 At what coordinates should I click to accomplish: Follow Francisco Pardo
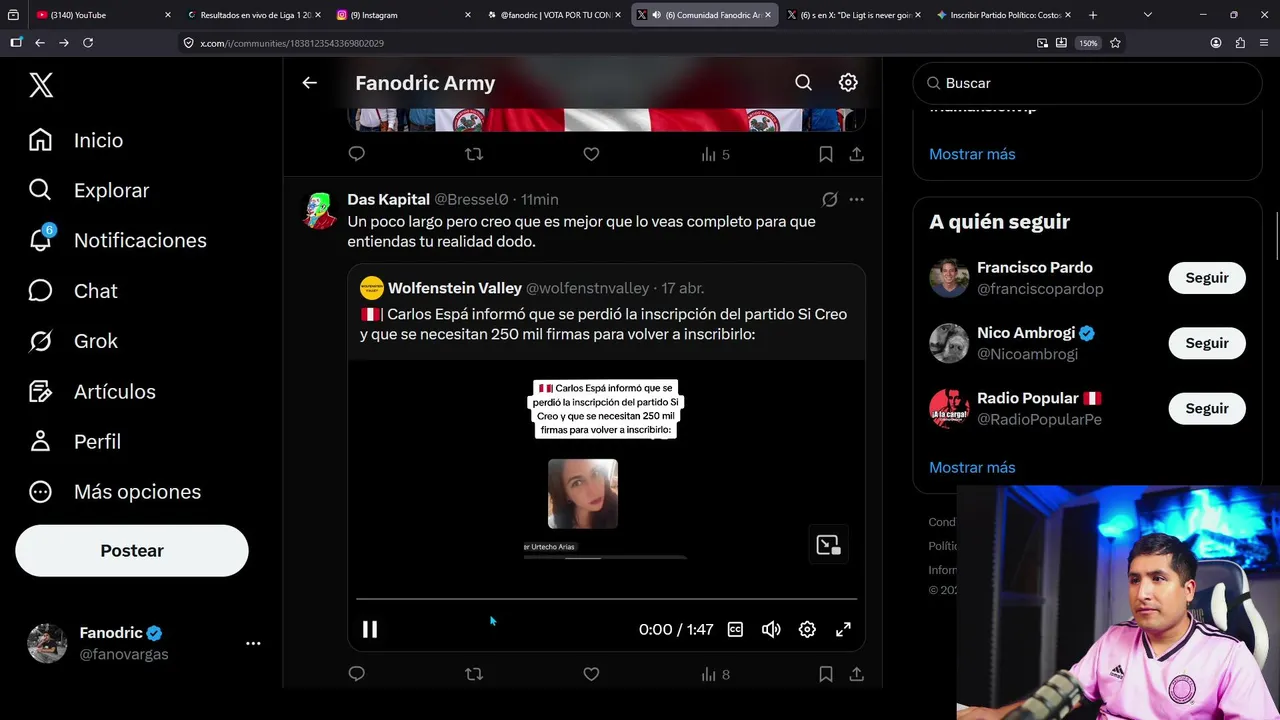click(1207, 278)
